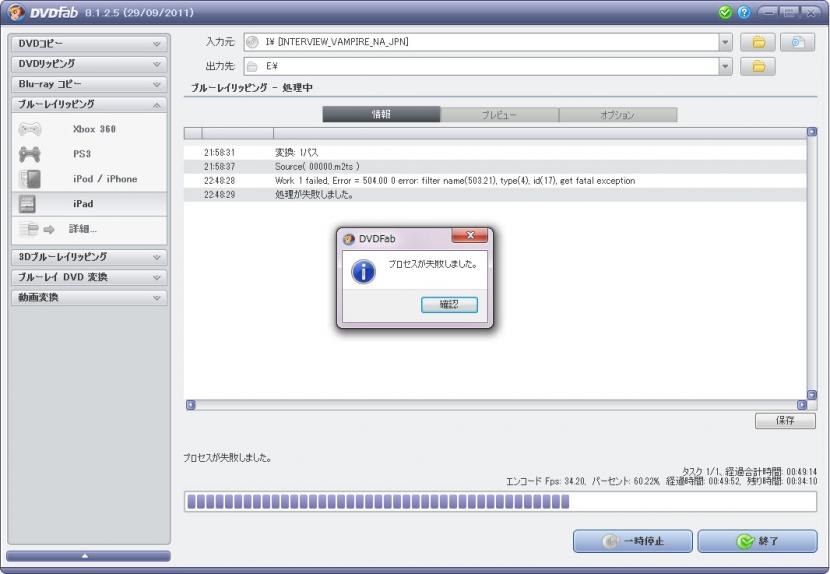The width and height of the screenshot is (830, 574).
Task: Expand the DVDリッピング section
Action: coord(89,64)
